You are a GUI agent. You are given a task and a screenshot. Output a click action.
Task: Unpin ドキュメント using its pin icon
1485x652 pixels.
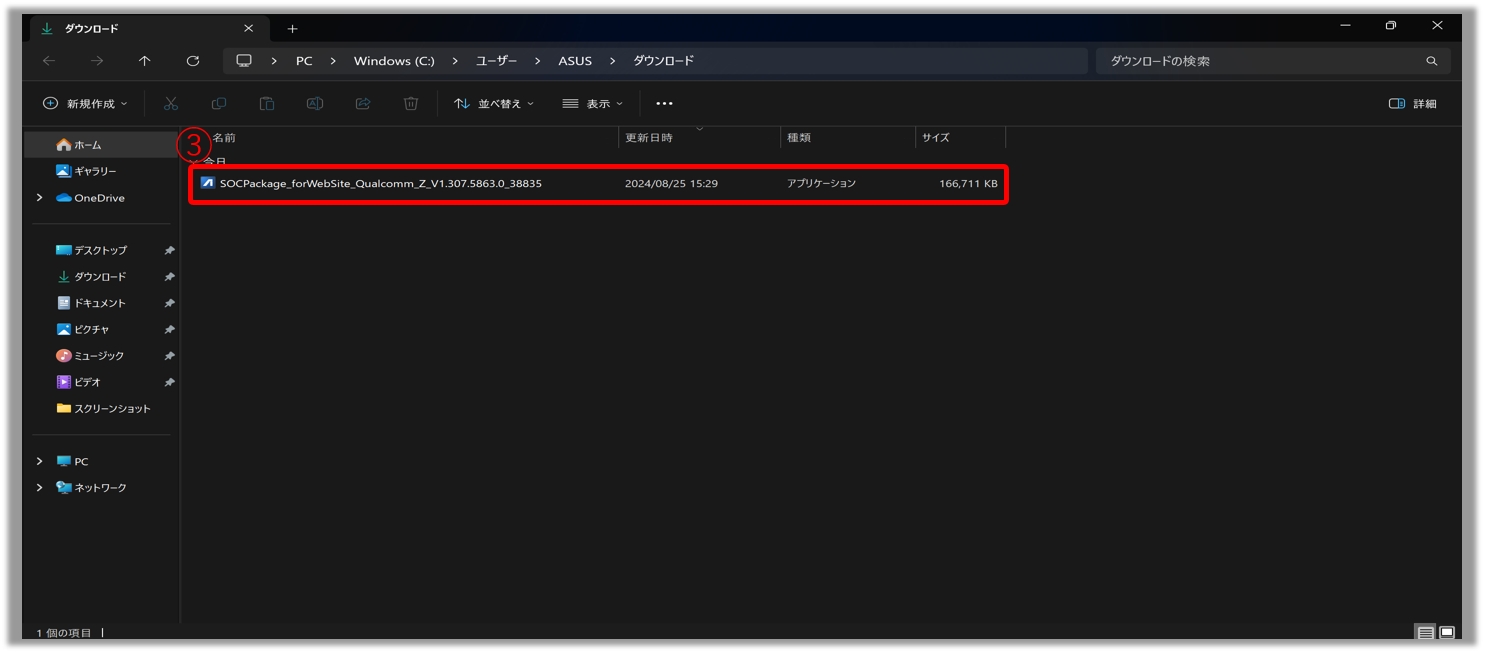click(169, 303)
